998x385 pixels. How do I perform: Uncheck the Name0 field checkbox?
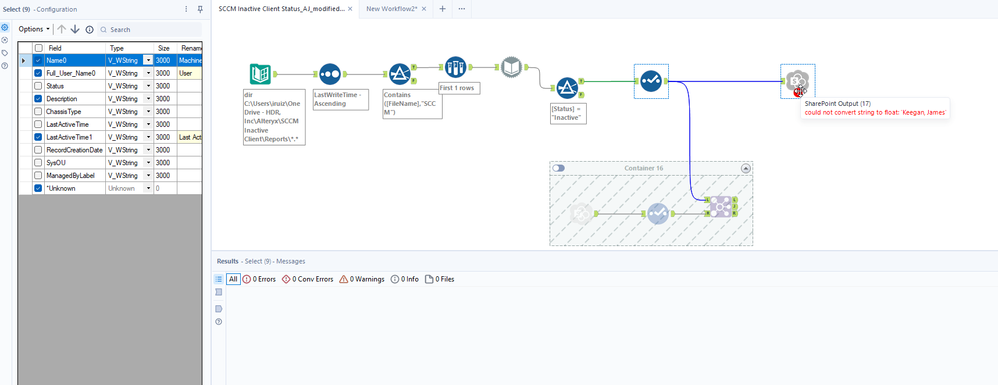click(38, 60)
